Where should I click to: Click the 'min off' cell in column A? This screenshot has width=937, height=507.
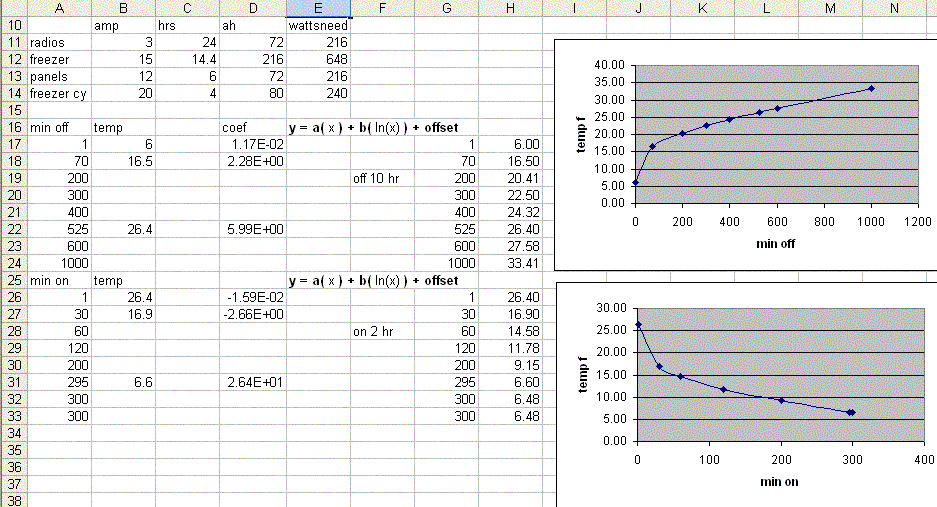(60, 127)
